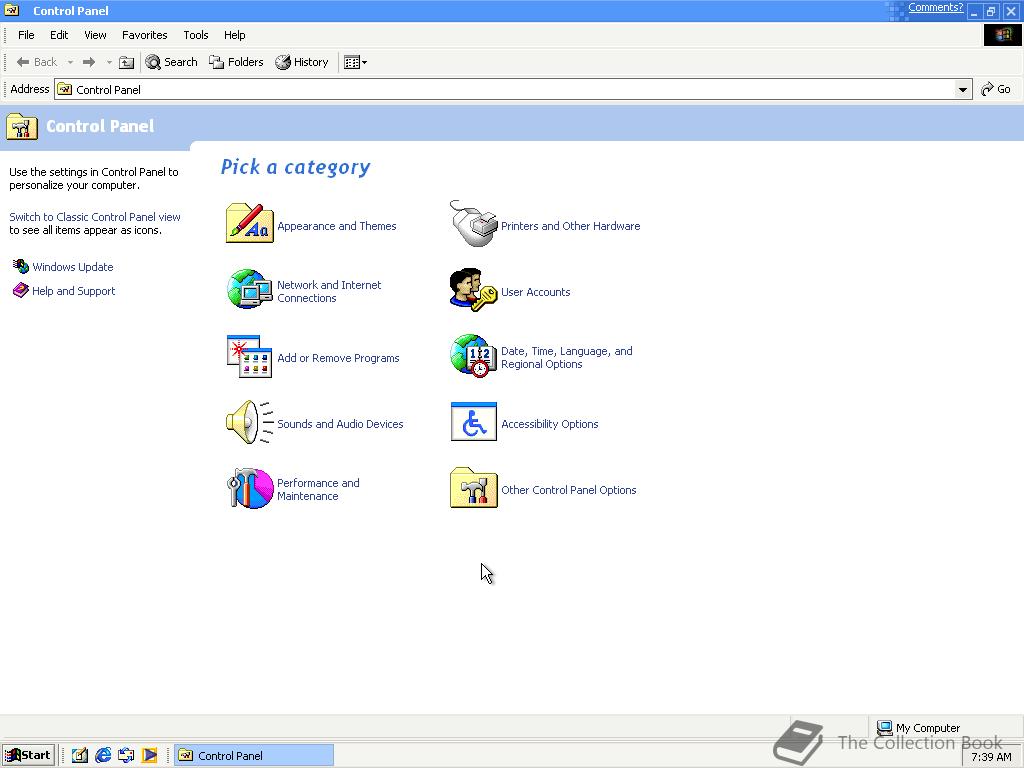Click the Appearance and Themes link
This screenshot has height=768, width=1024.
click(x=336, y=226)
